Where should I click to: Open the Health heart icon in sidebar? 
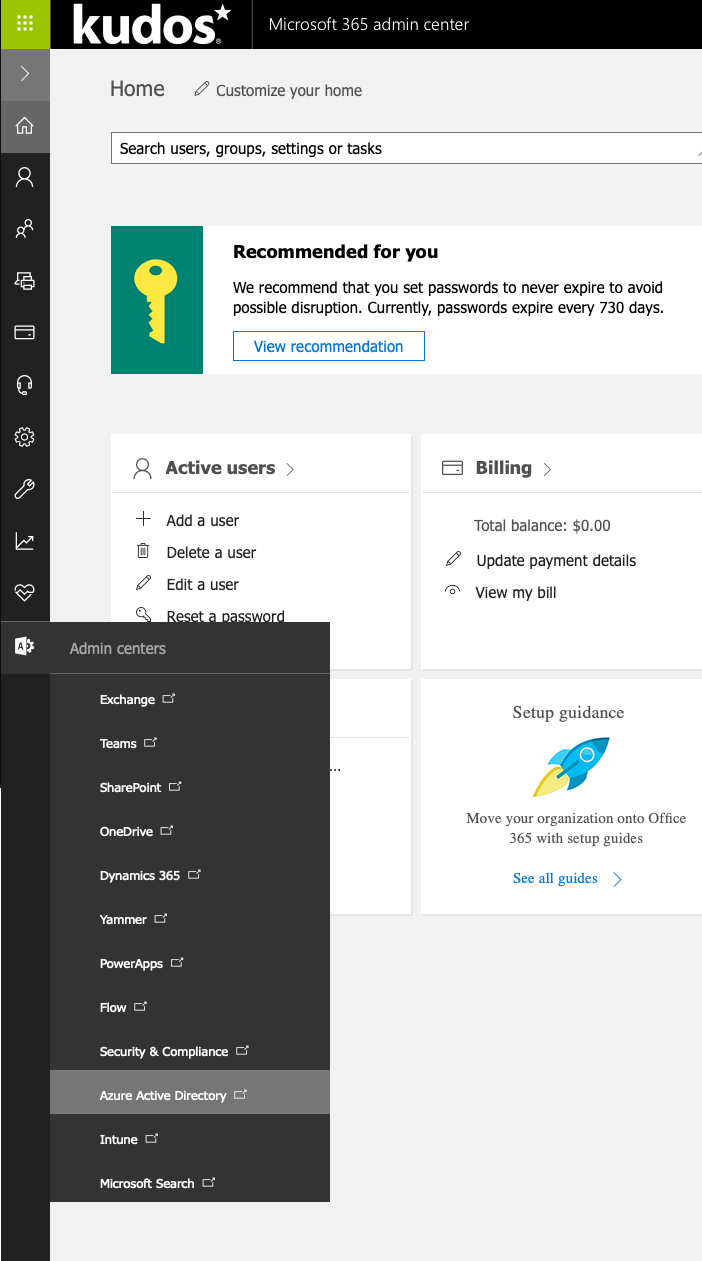click(x=25, y=593)
